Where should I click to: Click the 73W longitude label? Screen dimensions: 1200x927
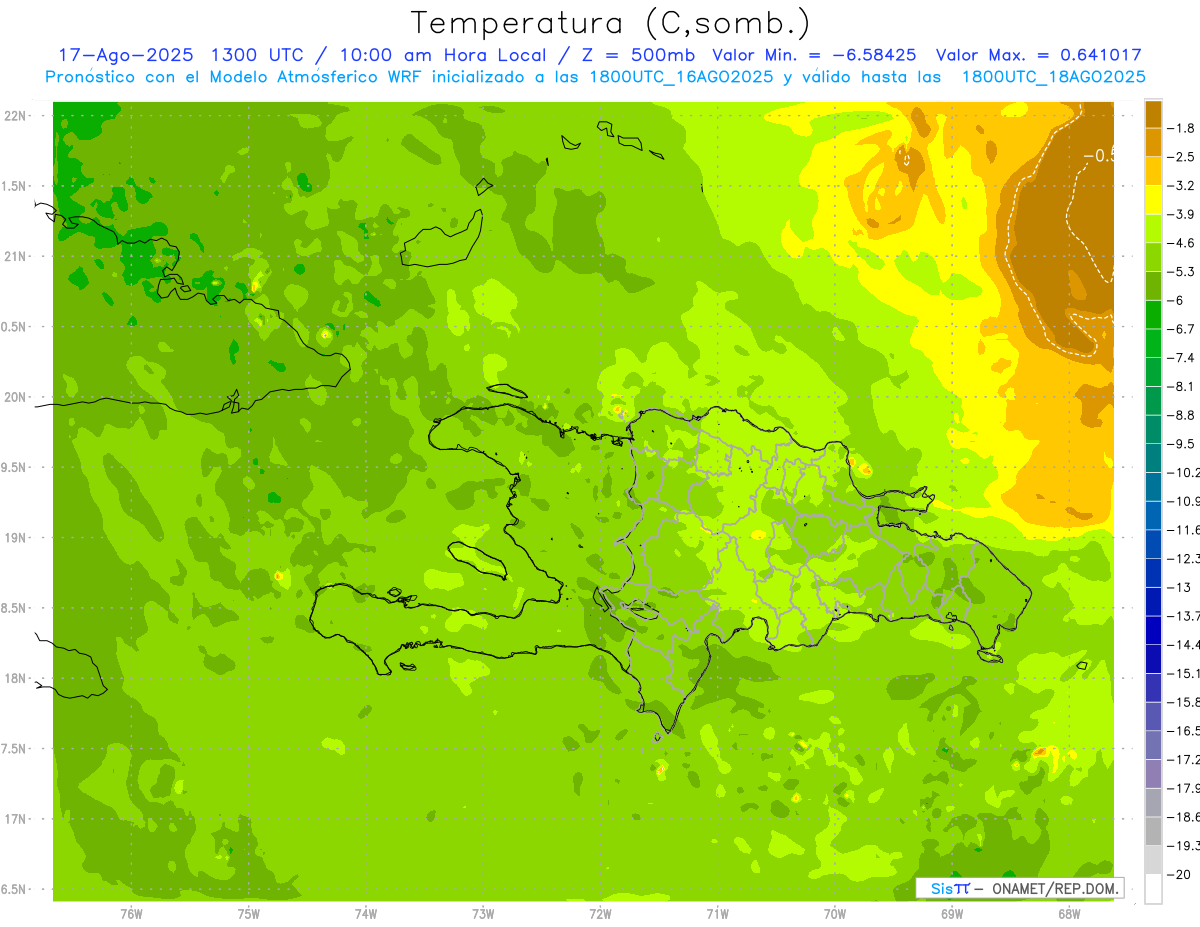pyautogui.click(x=483, y=914)
